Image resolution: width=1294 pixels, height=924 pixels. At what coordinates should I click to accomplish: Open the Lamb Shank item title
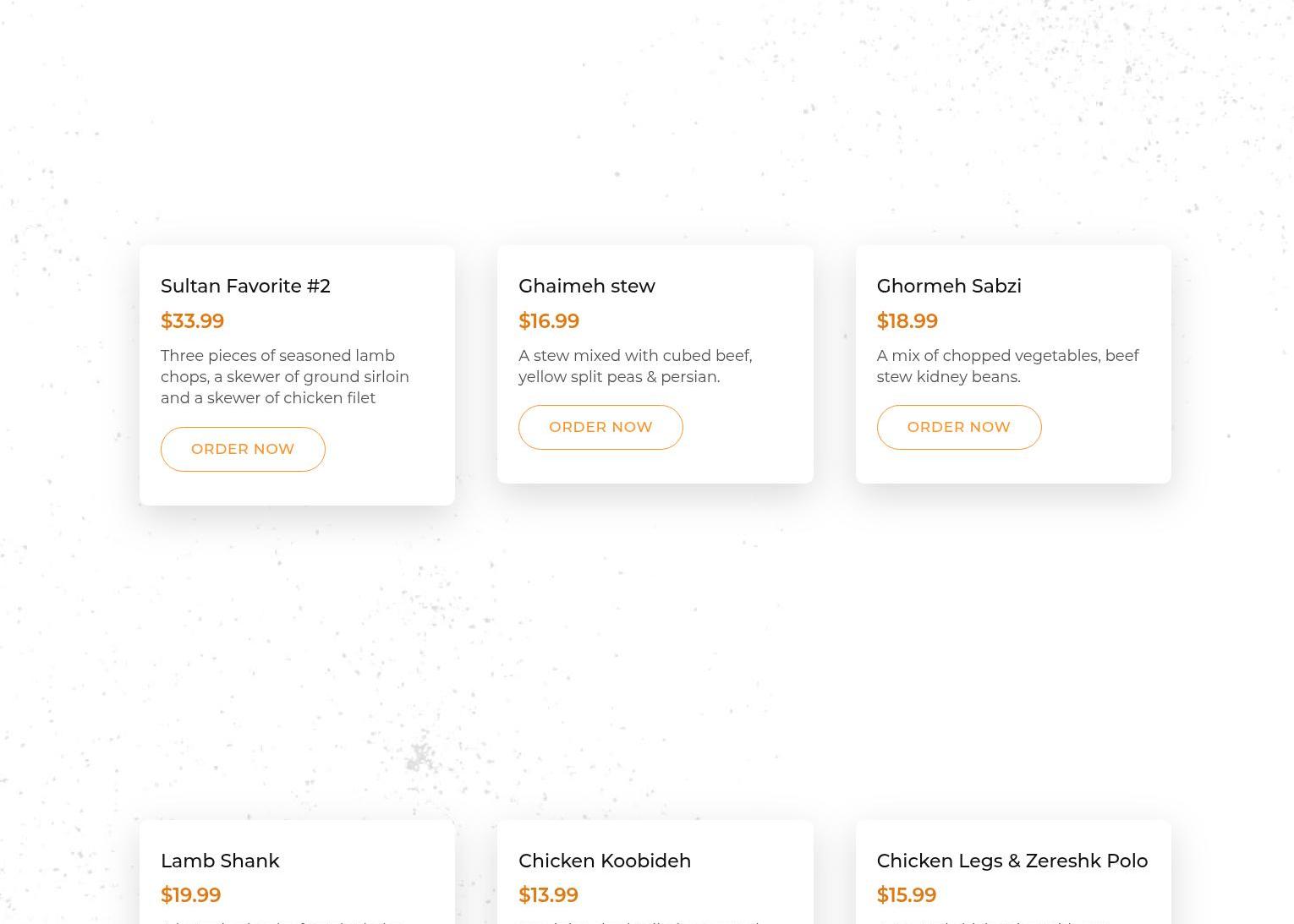tap(220, 861)
